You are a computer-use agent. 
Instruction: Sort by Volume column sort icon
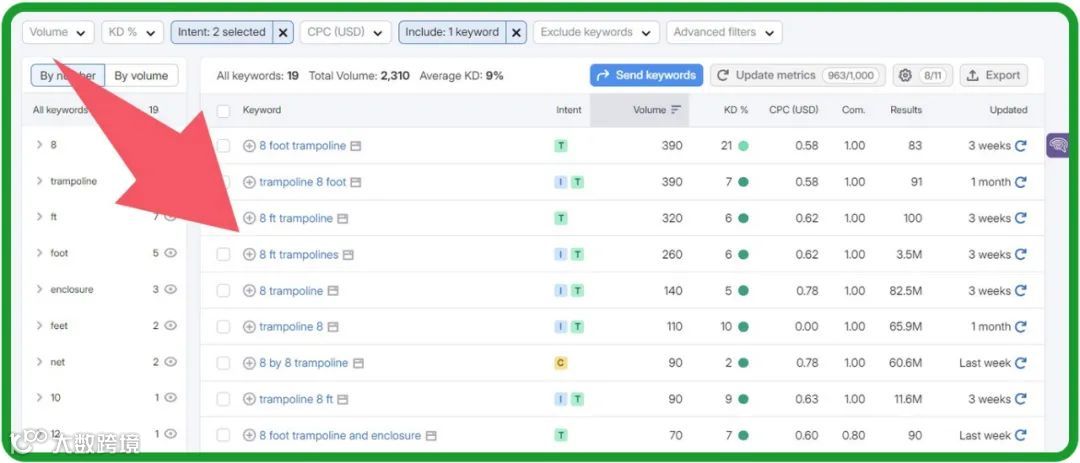tap(676, 110)
